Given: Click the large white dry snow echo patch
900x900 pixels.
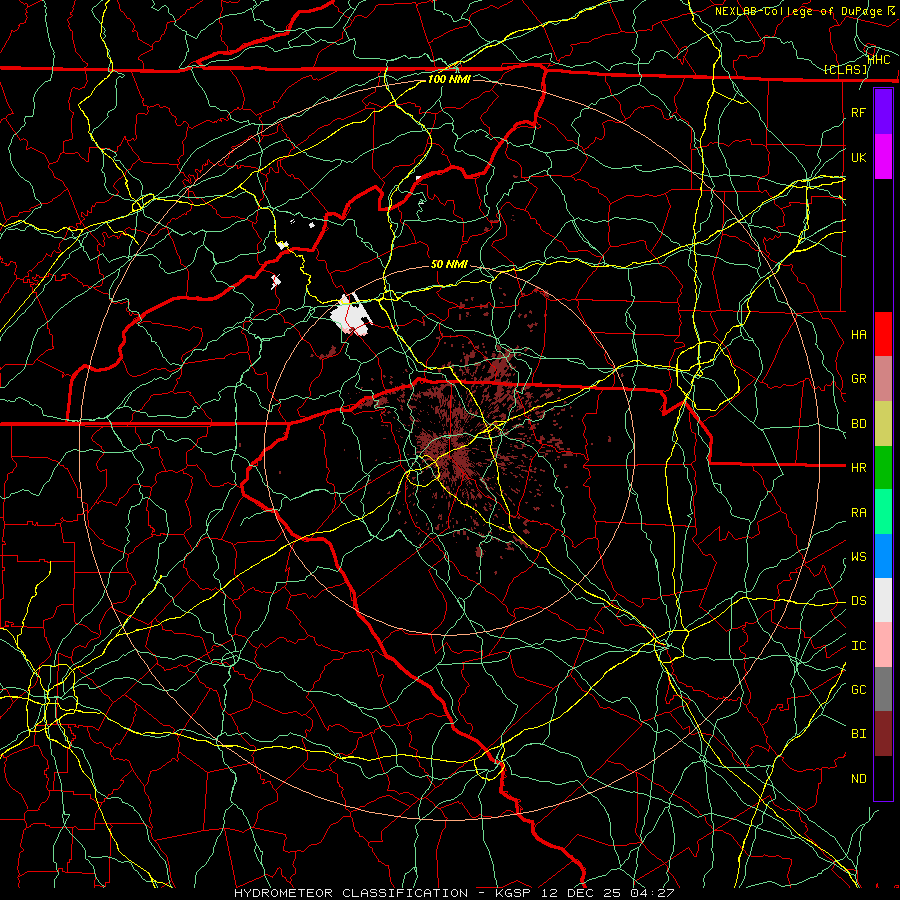Looking at the screenshot, I should (x=350, y=316).
